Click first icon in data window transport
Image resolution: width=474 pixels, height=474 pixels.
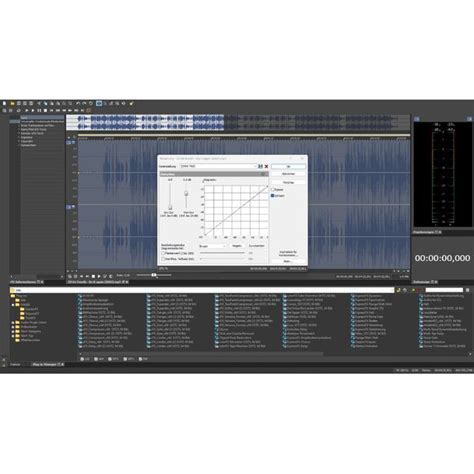tap(70, 276)
